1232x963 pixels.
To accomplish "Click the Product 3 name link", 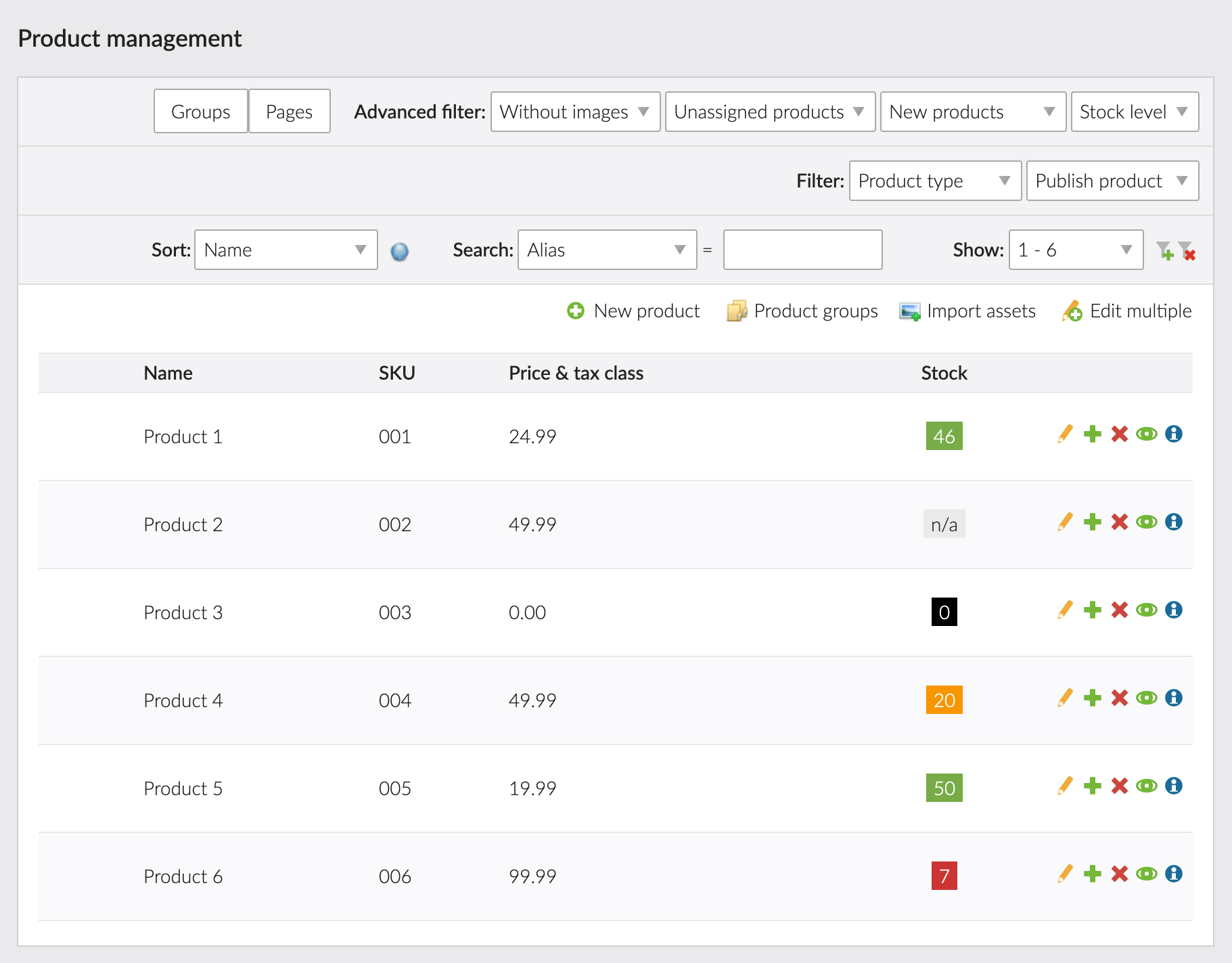I will point(183,612).
